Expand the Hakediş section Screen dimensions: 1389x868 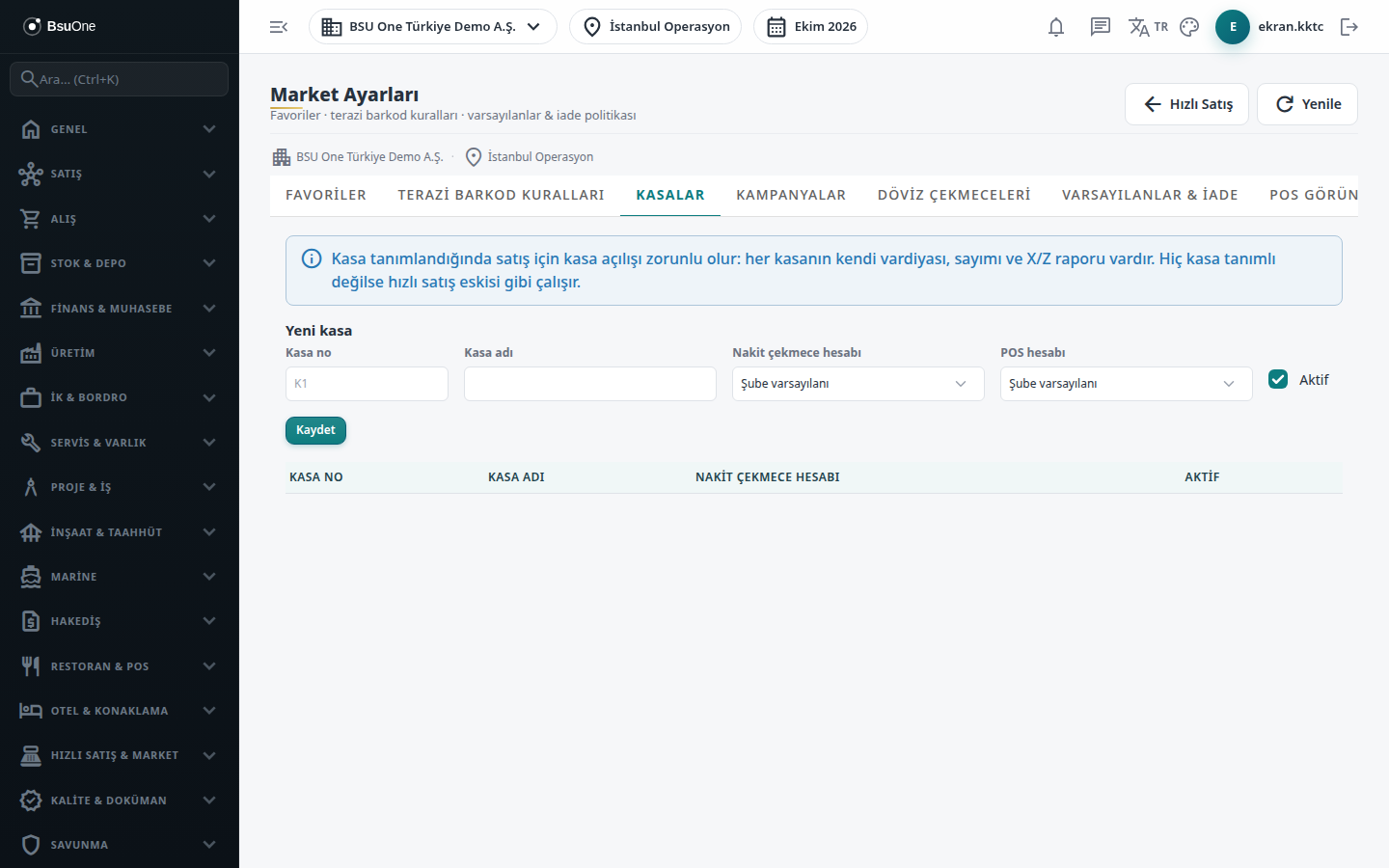(120, 621)
